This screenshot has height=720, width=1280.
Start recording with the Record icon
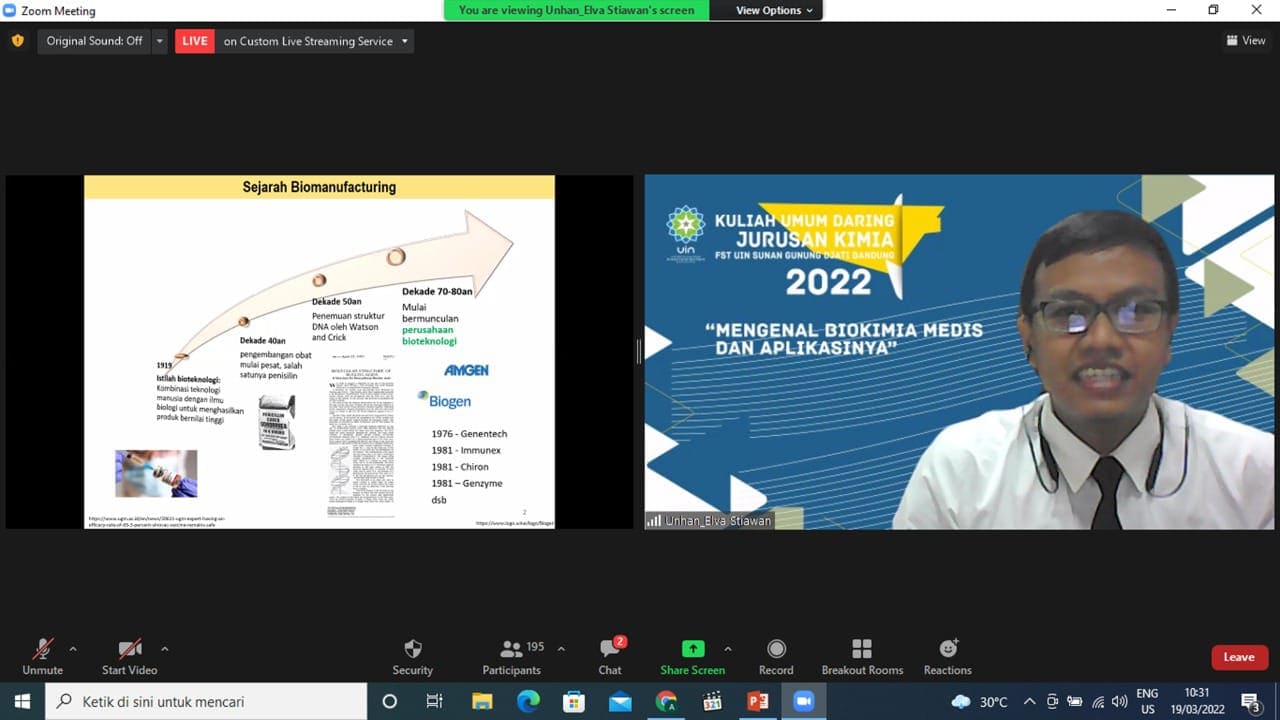click(776, 649)
